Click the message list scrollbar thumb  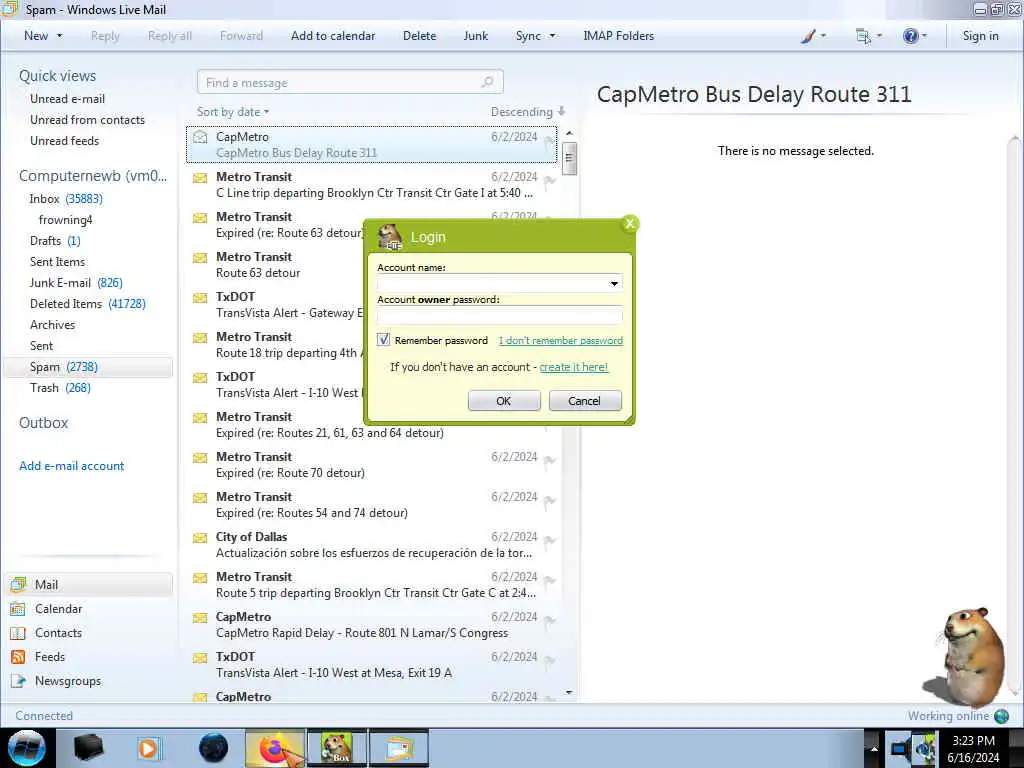coord(569,159)
